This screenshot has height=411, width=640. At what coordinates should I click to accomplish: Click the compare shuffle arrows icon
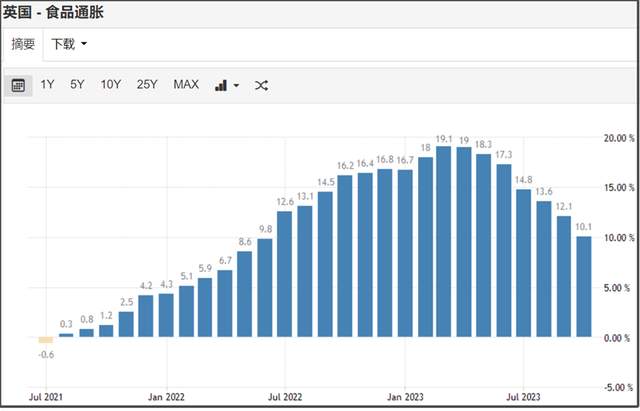pos(261,85)
